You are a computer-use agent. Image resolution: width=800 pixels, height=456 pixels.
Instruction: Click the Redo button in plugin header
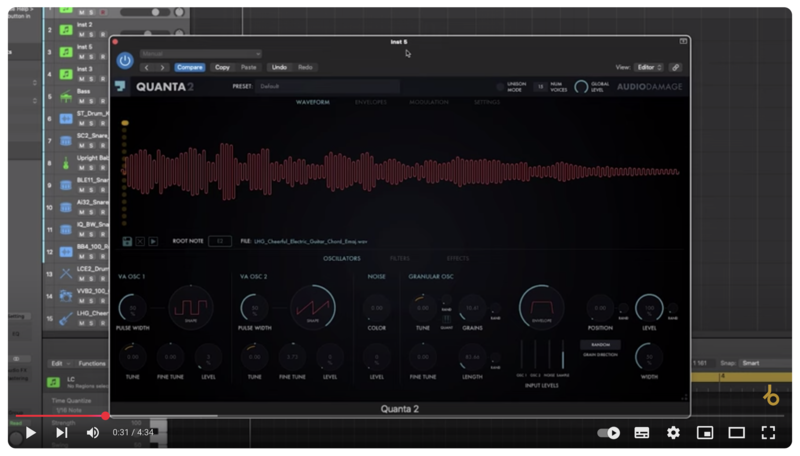(x=305, y=67)
